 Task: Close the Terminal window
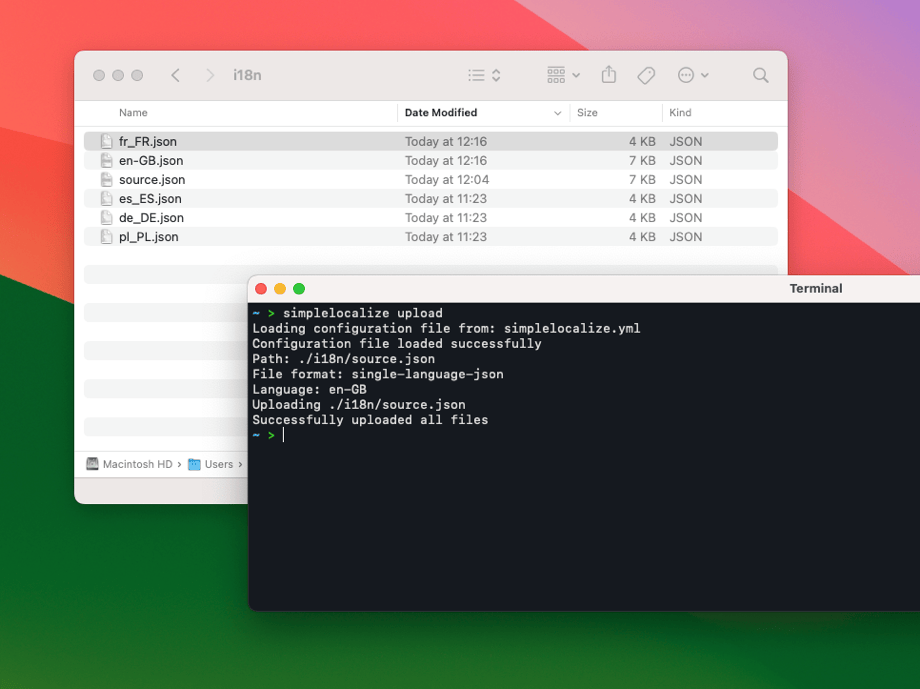(x=261, y=289)
